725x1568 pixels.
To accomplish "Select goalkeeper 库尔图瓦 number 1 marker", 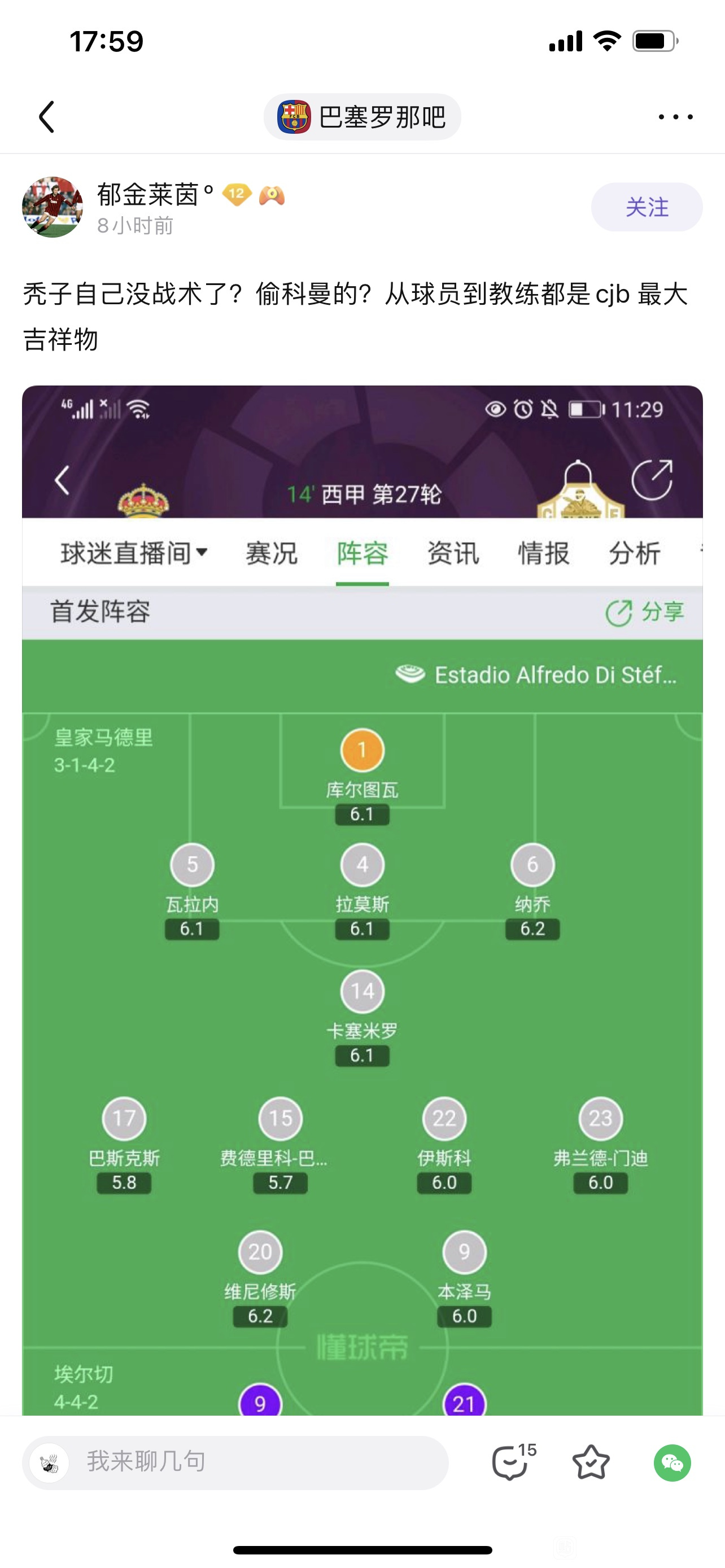I will tap(362, 750).
